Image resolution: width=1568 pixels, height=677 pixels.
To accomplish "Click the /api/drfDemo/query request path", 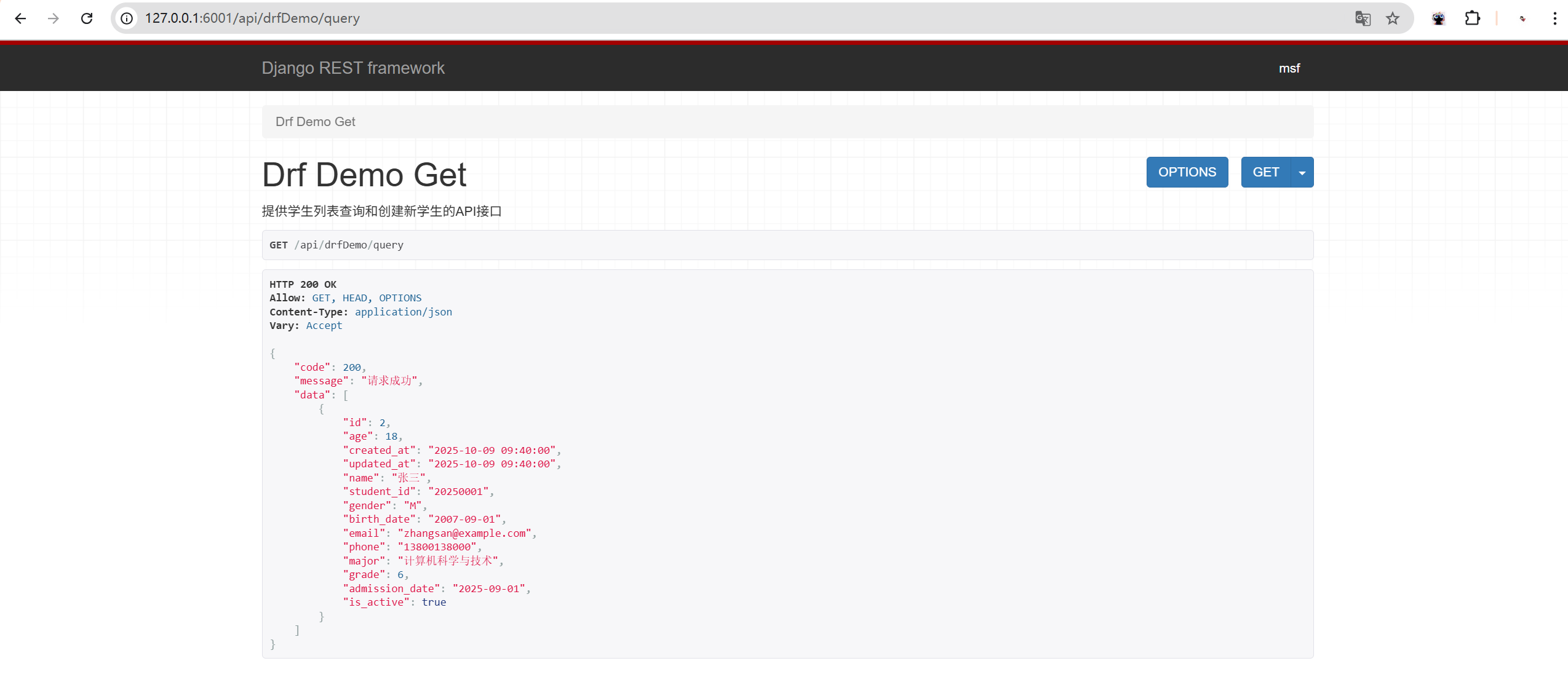I will coord(349,245).
